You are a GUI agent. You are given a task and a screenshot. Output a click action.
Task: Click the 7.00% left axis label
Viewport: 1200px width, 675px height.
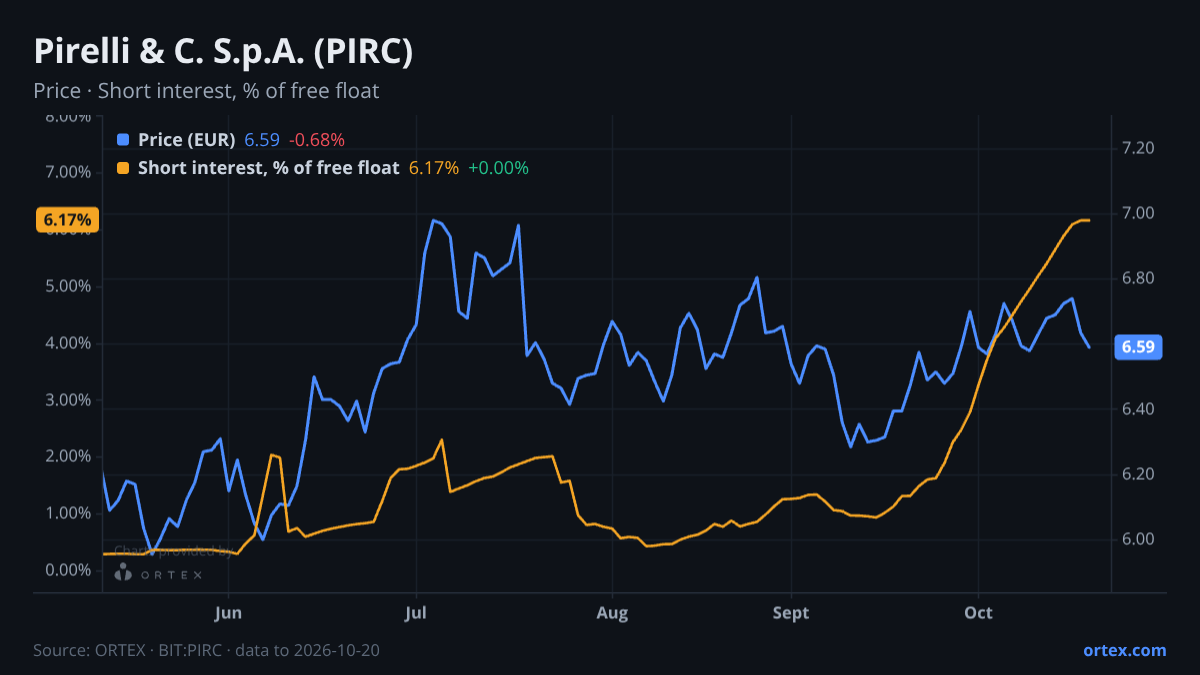66,172
